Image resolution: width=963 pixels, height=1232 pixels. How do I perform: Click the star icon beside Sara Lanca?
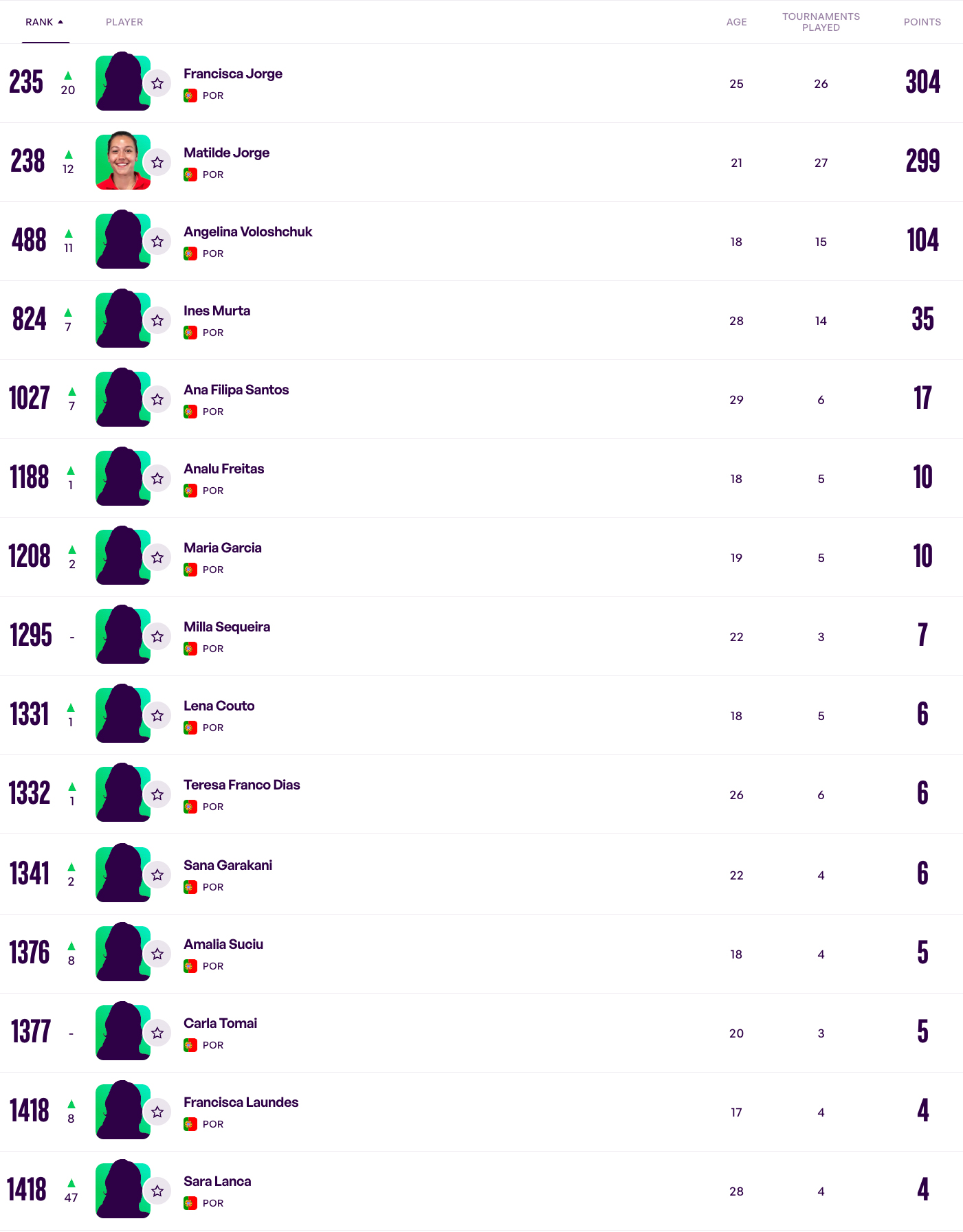[x=157, y=1191]
